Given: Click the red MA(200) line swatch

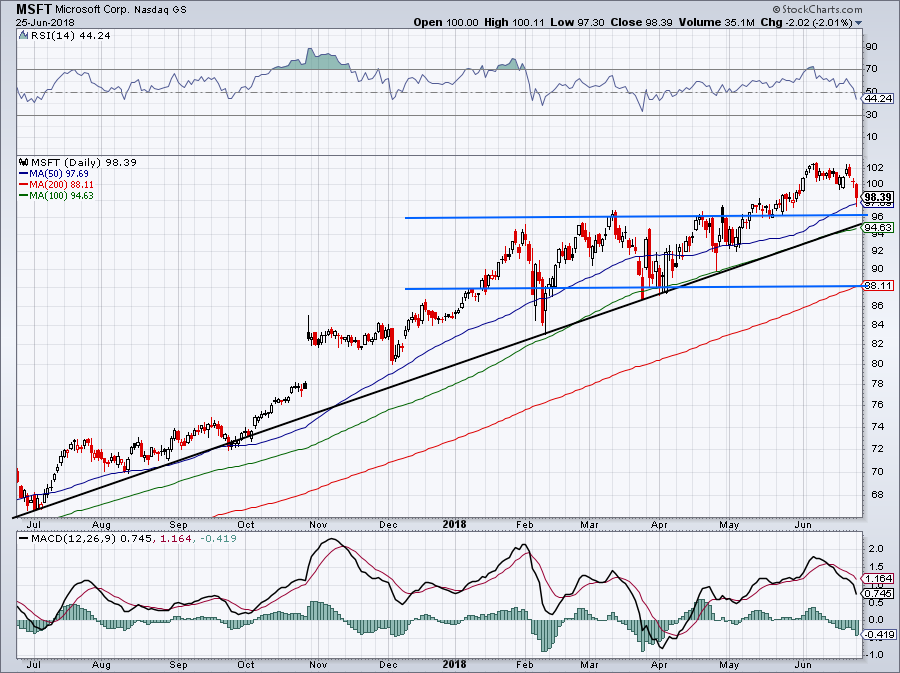Looking at the screenshot, I should 24,185.
